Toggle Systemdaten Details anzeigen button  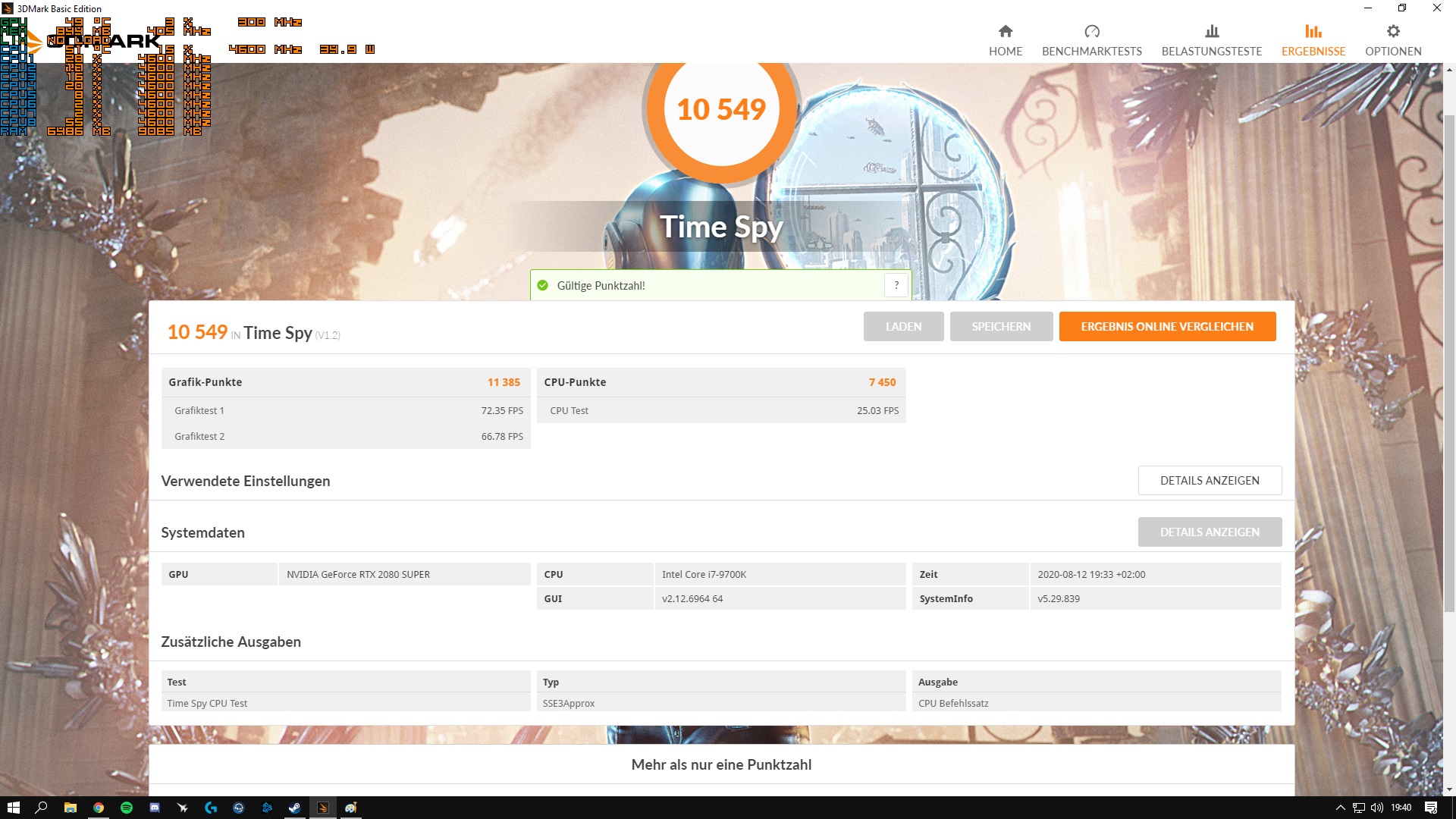(x=1209, y=532)
